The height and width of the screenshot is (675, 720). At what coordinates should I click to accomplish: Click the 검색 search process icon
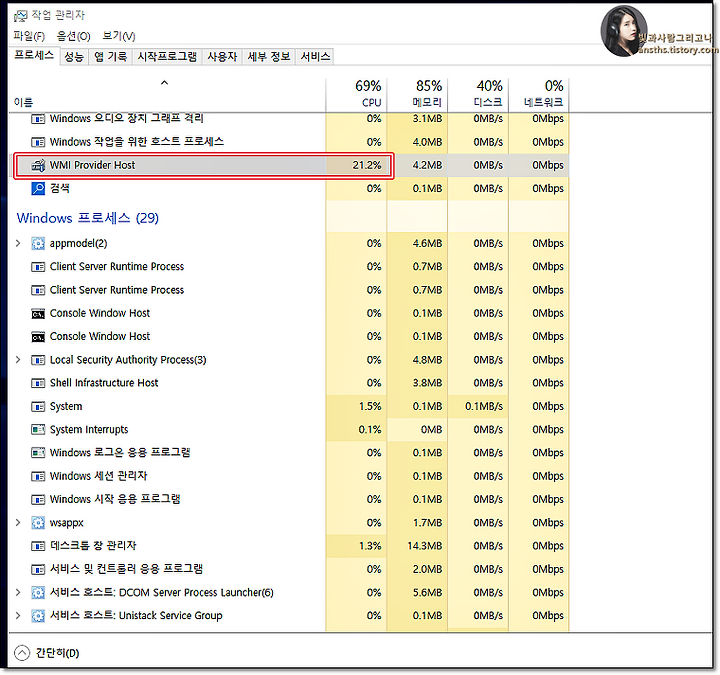pyautogui.click(x=38, y=189)
